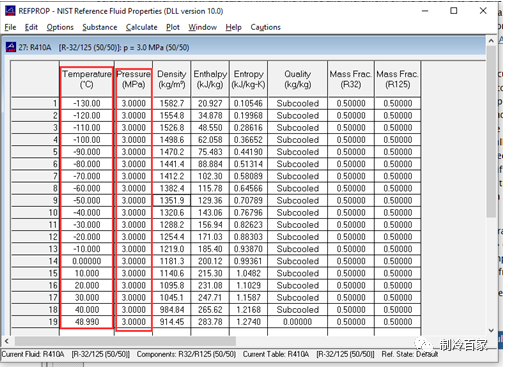Click the vertical scrollbar down arrow

491,330
